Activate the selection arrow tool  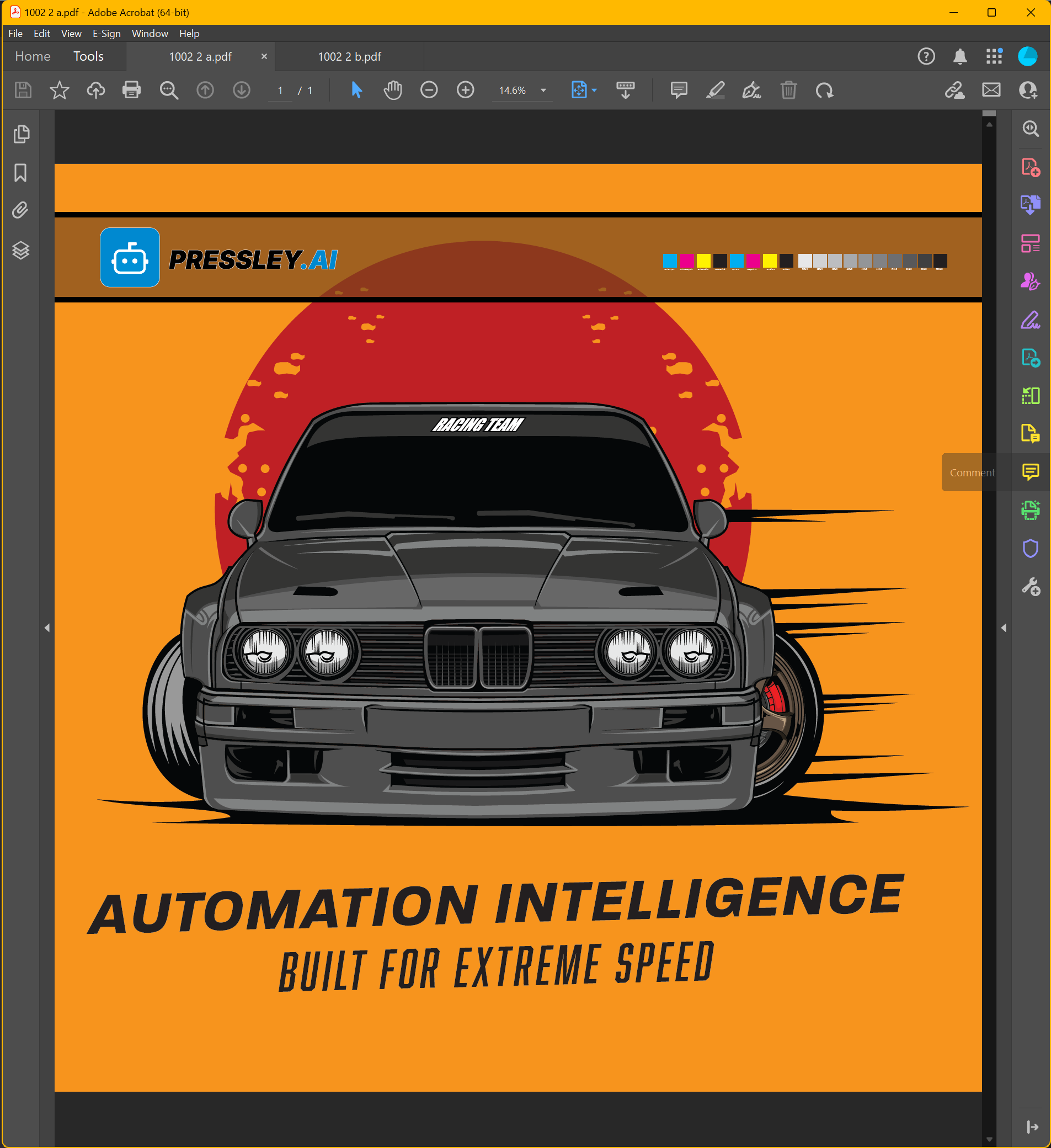click(x=357, y=90)
